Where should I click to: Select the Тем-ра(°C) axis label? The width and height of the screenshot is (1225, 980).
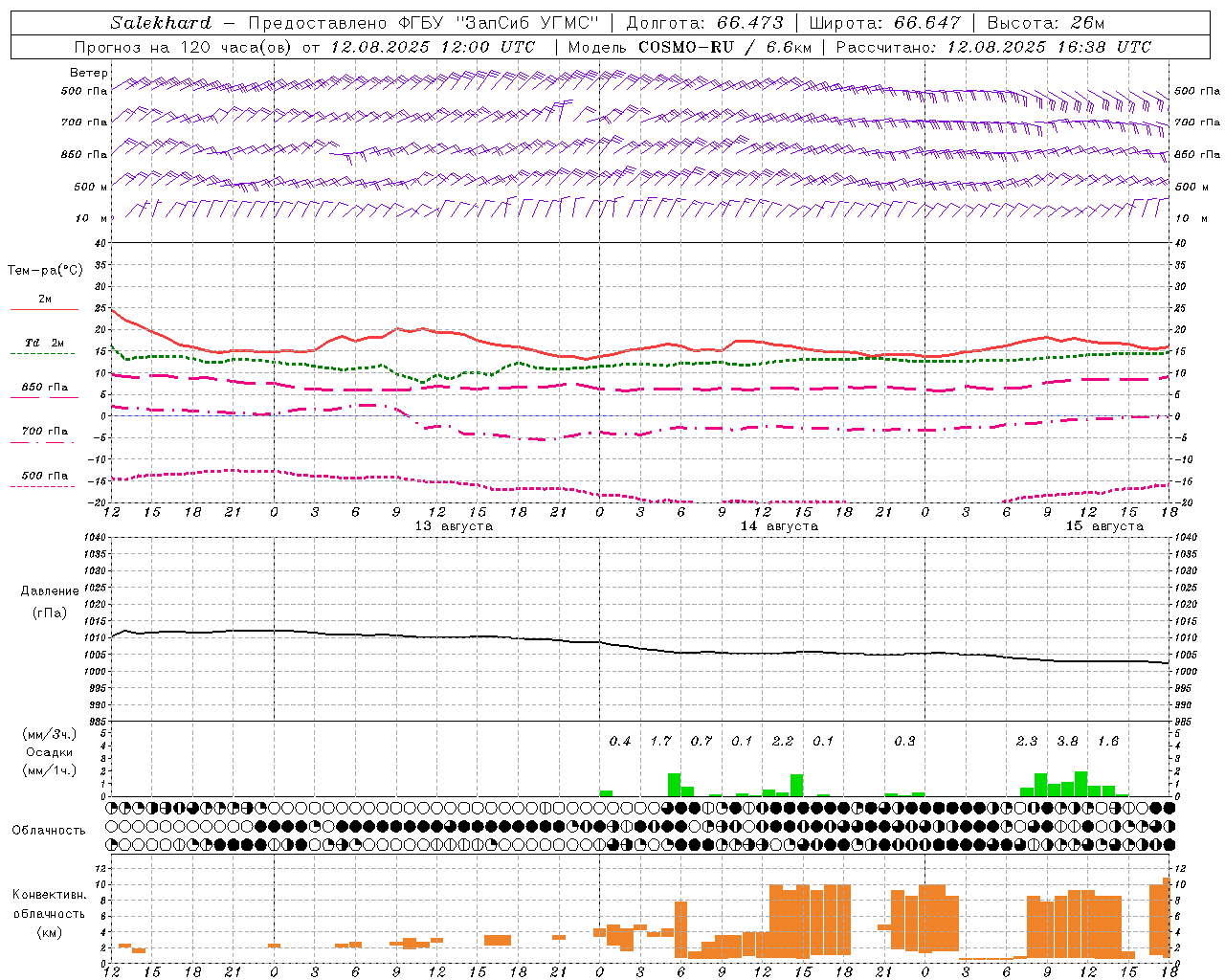(45, 271)
